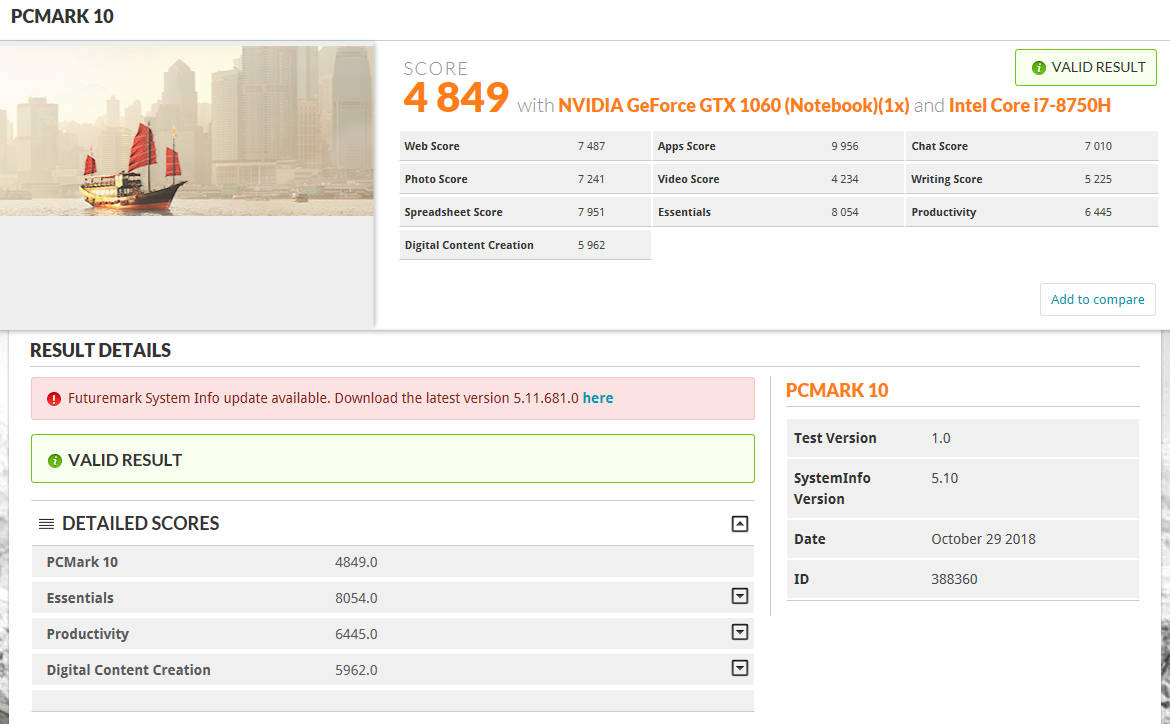Click the info icon in the top VALID RESULT badge
This screenshot has width=1170, height=724.
point(1038,68)
